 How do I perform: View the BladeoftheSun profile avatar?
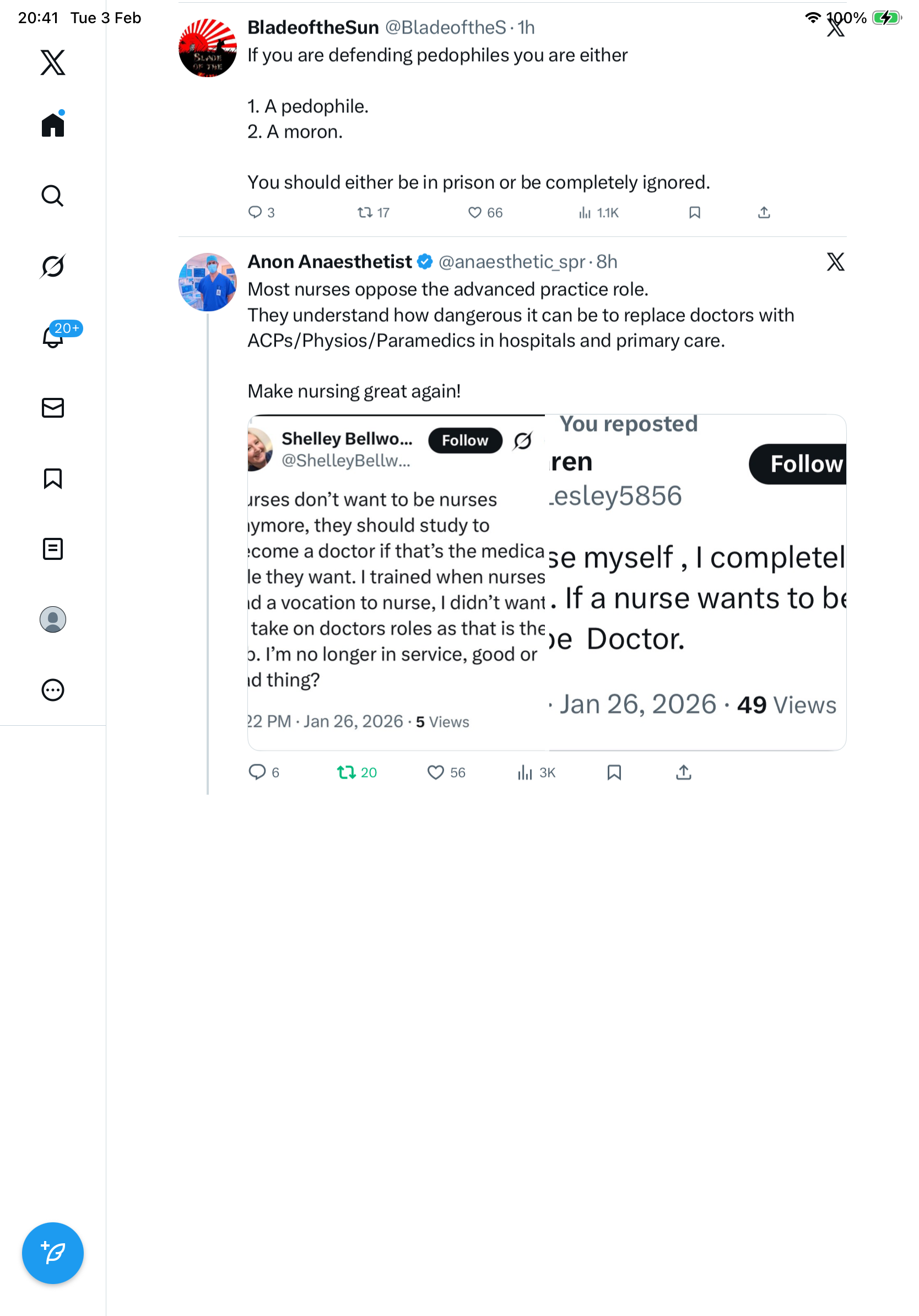(x=207, y=48)
